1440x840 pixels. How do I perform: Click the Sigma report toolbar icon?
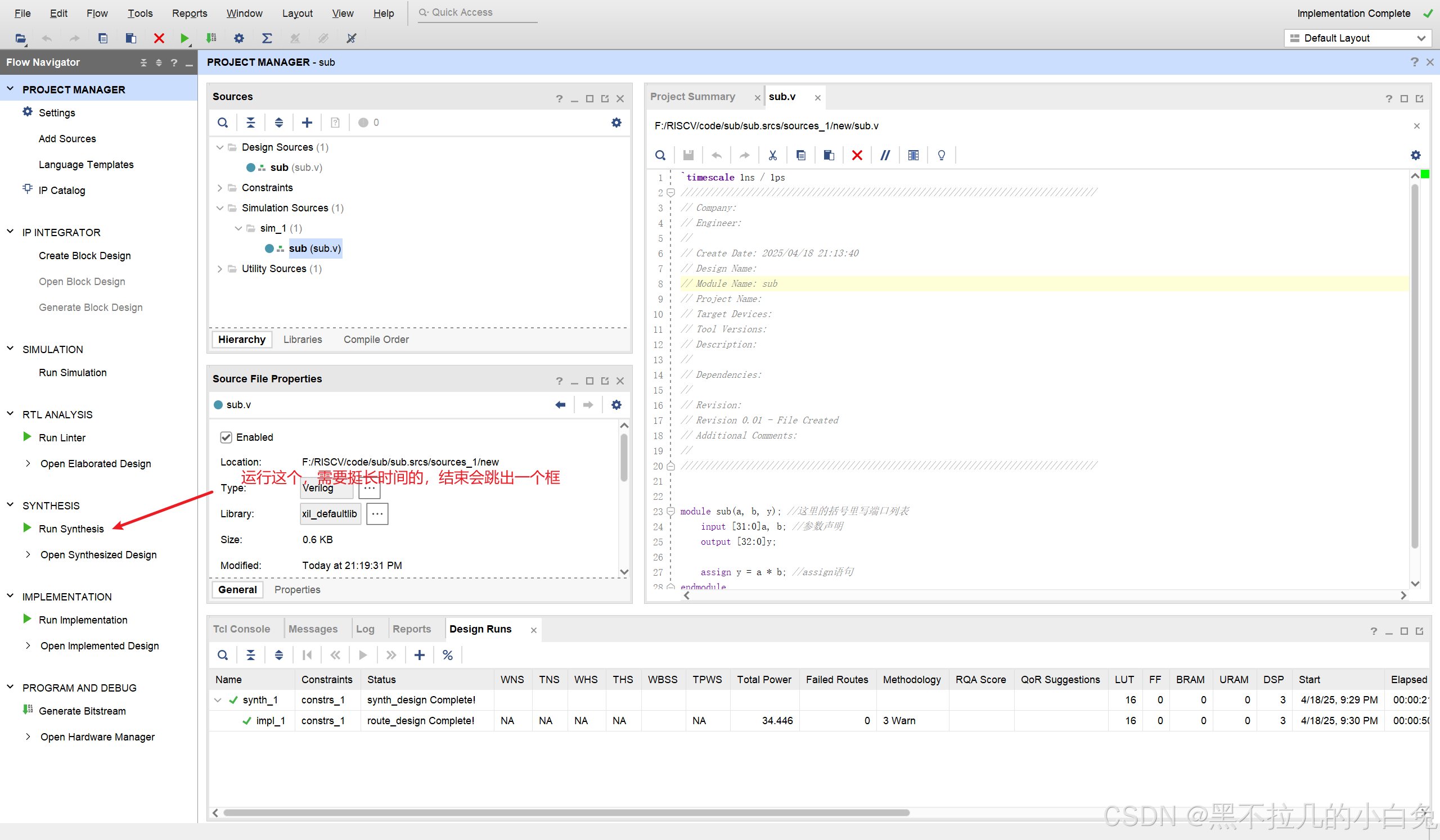point(266,38)
